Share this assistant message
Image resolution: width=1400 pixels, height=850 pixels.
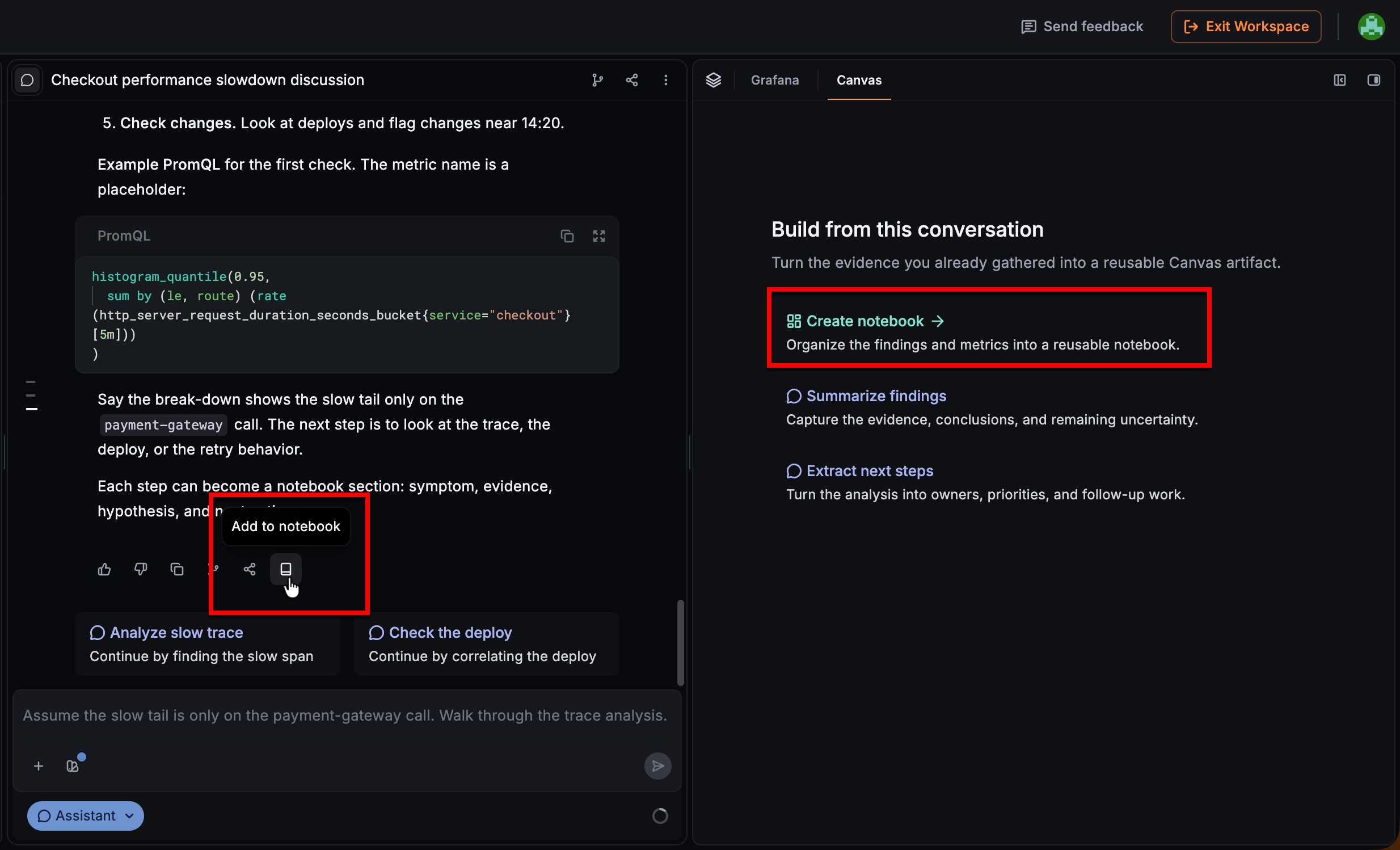250,569
